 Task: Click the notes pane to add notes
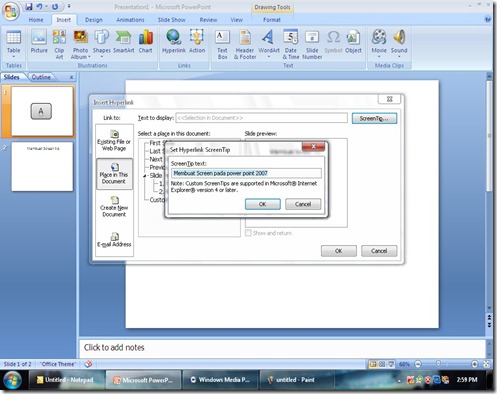[x=282, y=348]
